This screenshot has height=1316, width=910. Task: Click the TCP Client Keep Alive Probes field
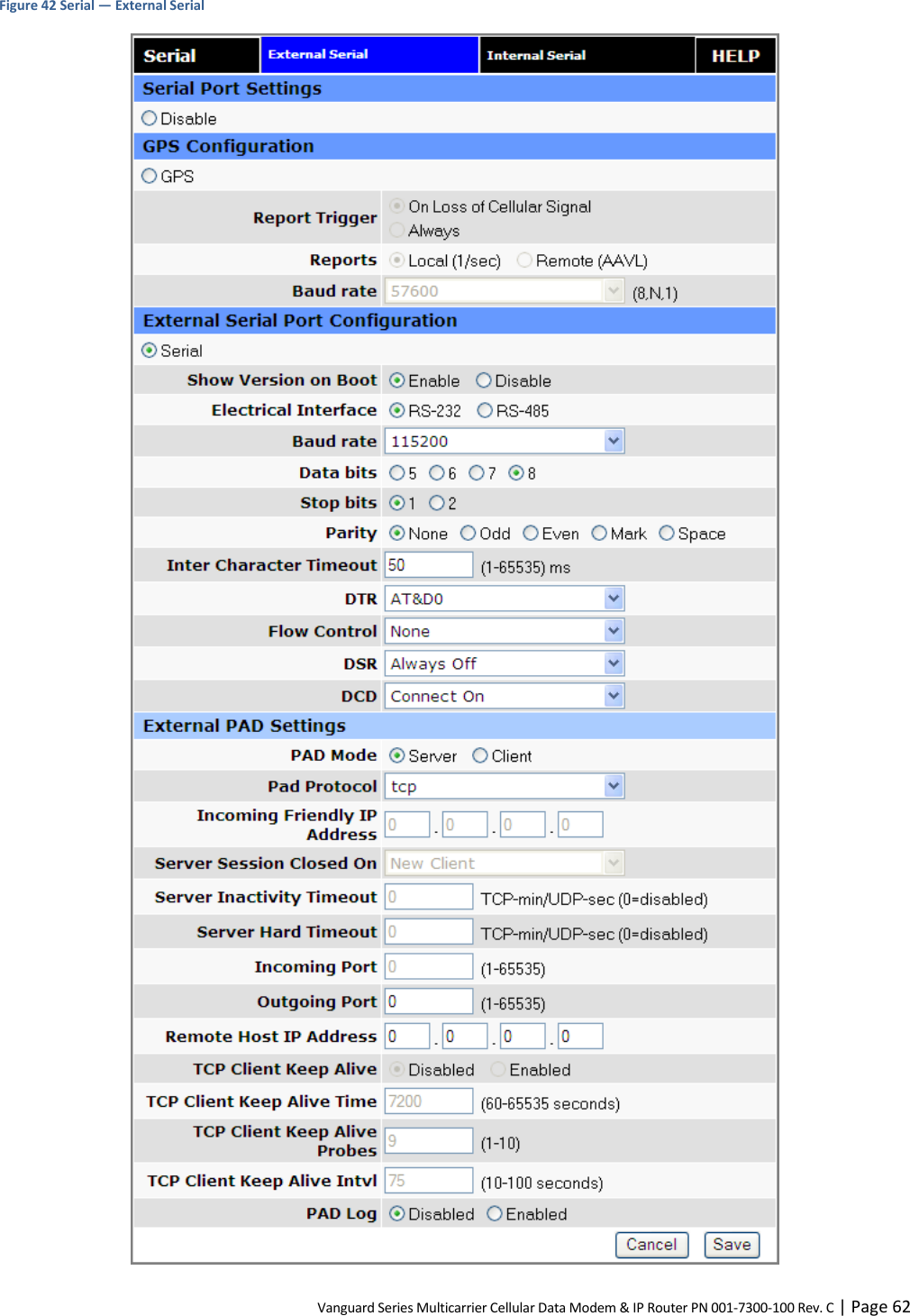pyautogui.click(x=429, y=1140)
